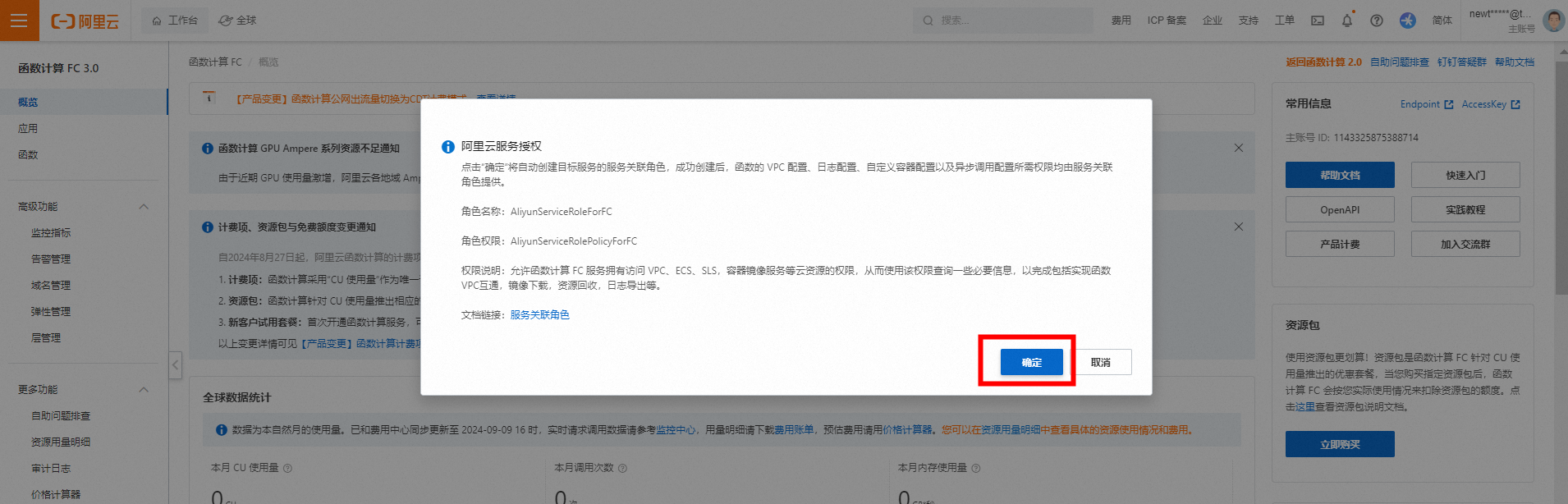Close the GPU Ampere notice
This screenshot has height=504, width=1568.
(1239, 148)
